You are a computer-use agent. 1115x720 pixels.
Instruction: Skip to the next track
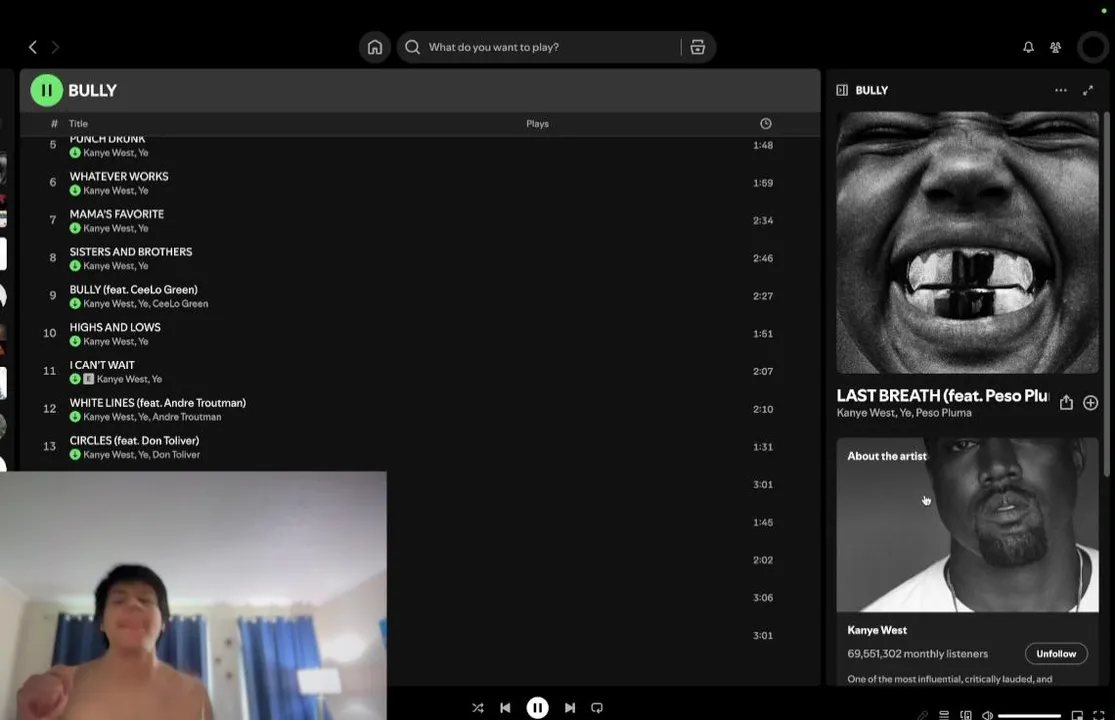[570, 708]
